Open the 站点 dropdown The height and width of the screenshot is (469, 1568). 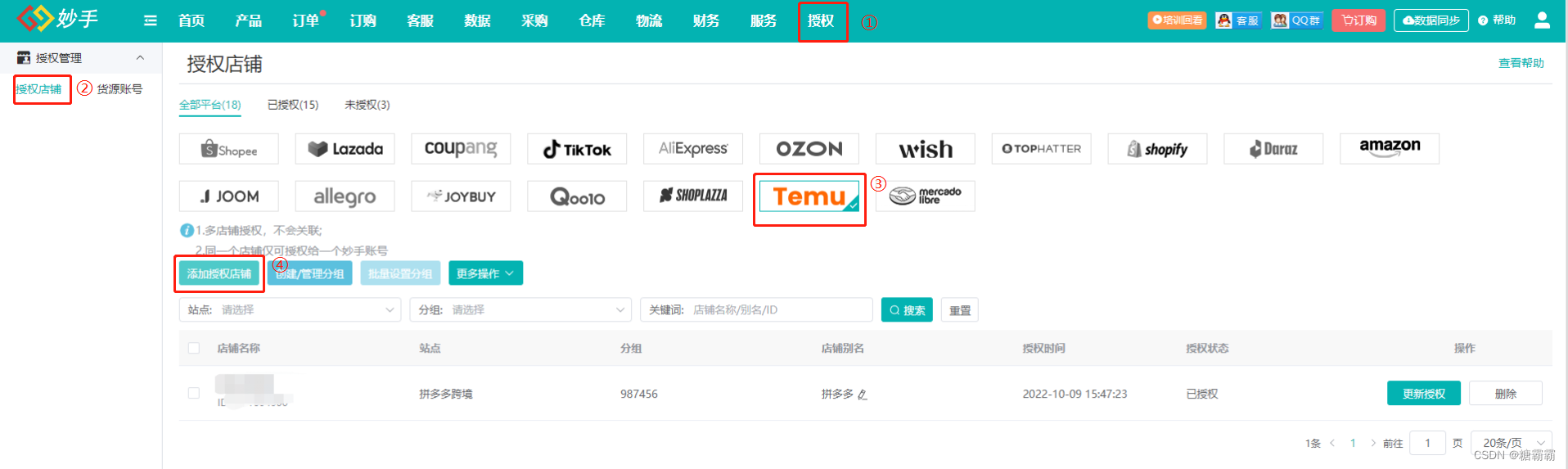click(291, 310)
